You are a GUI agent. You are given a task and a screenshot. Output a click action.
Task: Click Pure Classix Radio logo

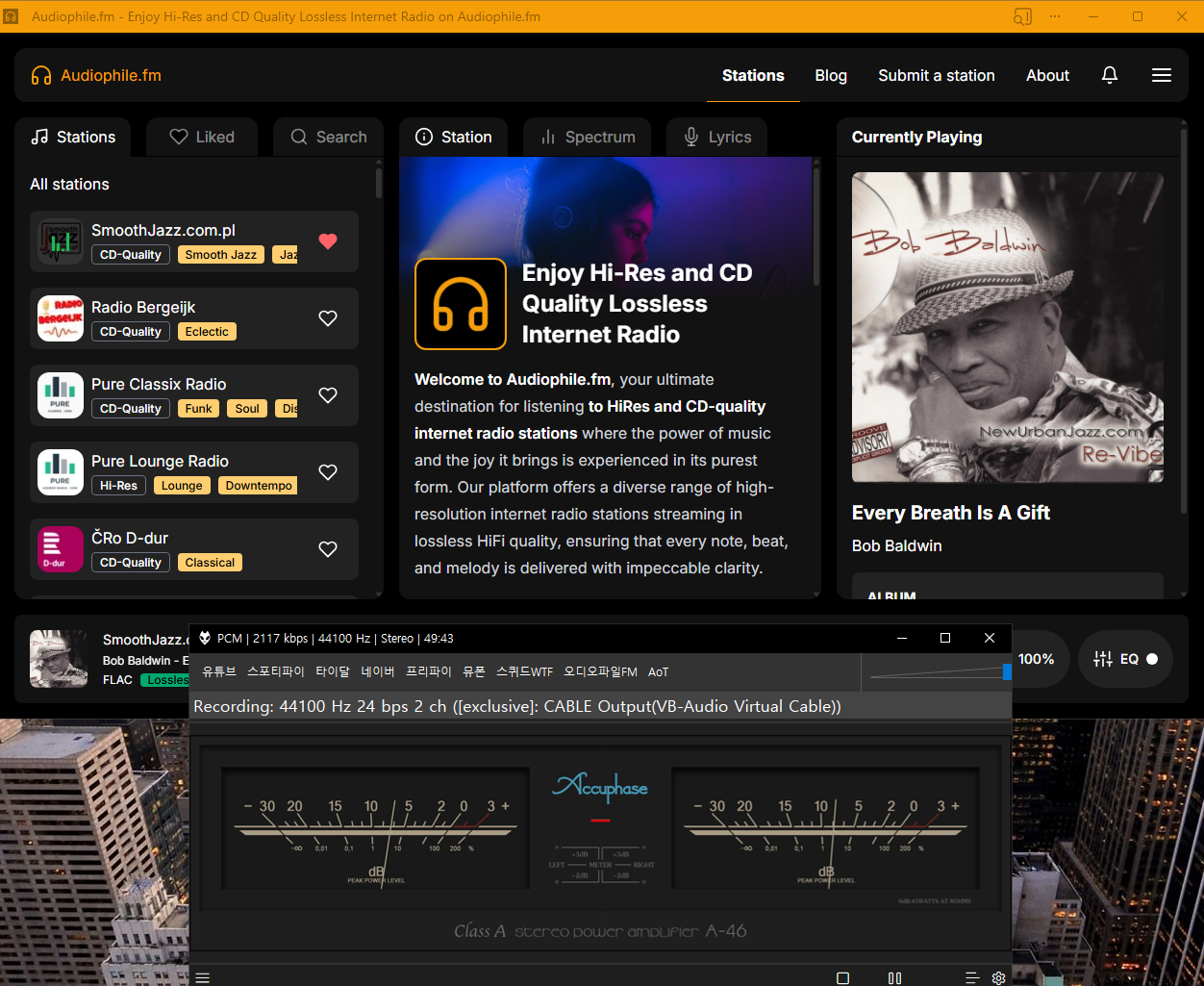point(61,395)
